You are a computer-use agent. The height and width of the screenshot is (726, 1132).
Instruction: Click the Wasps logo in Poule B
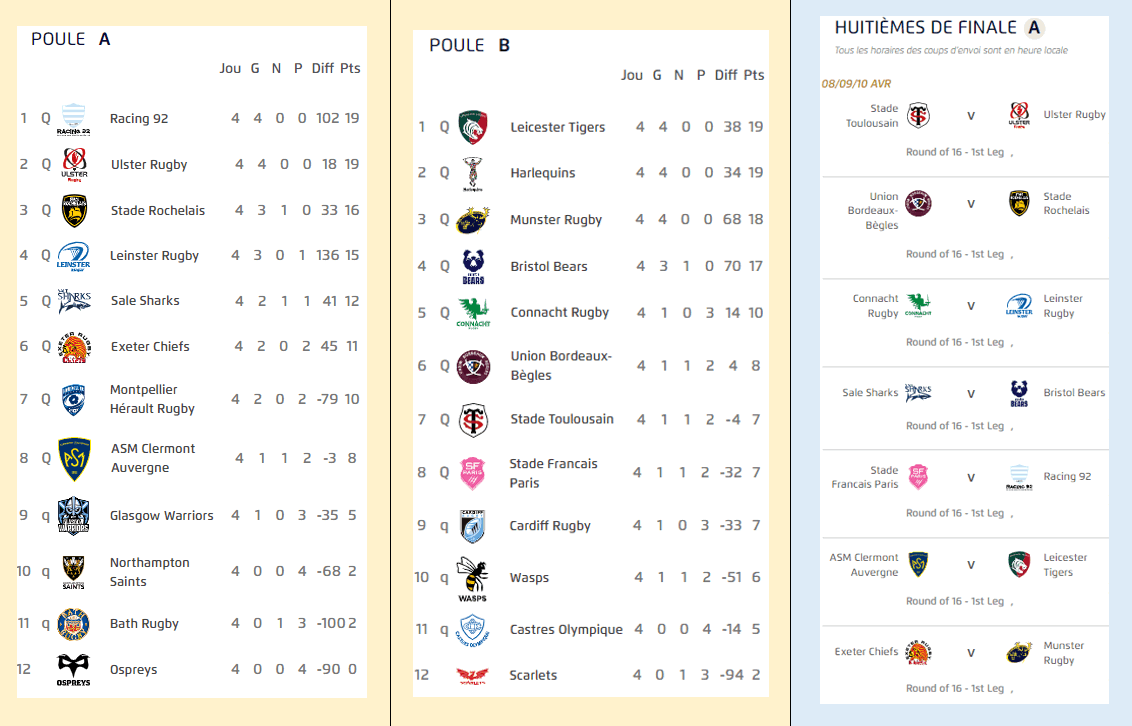click(472, 579)
